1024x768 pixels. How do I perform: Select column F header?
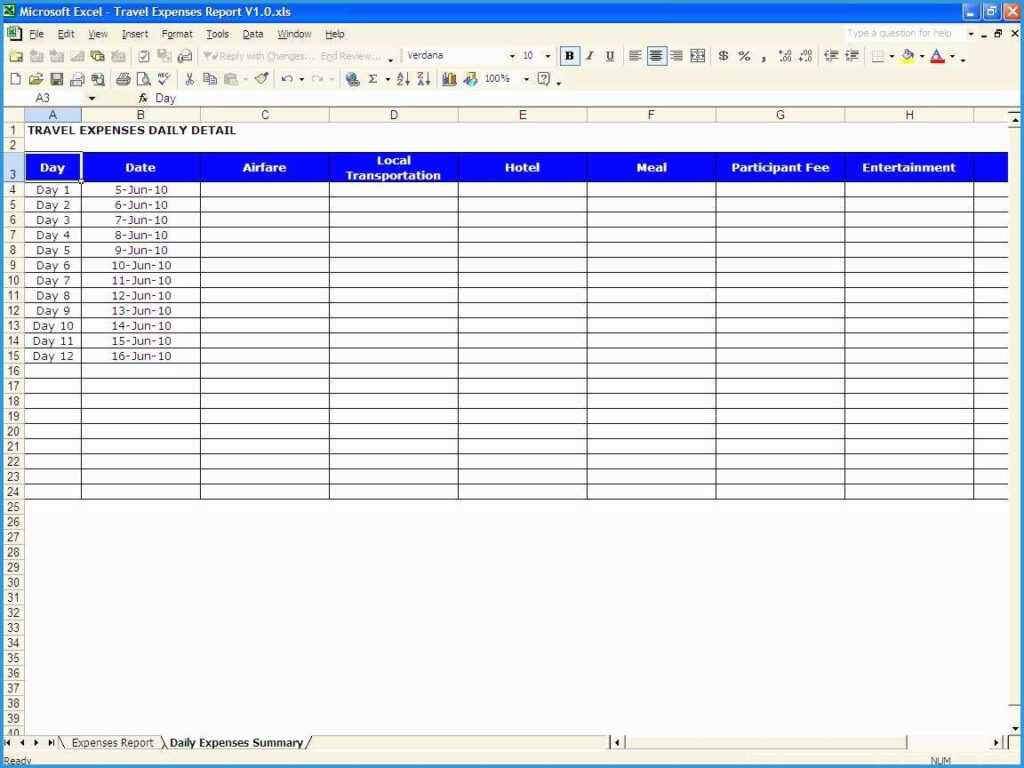[651, 115]
